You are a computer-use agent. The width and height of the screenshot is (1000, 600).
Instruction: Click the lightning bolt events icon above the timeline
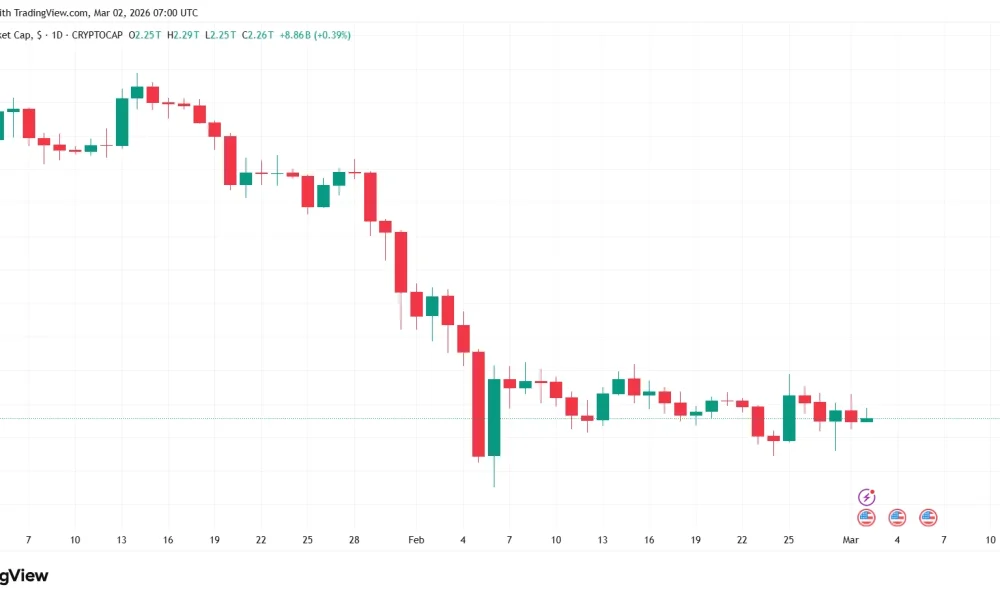click(x=866, y=496)
